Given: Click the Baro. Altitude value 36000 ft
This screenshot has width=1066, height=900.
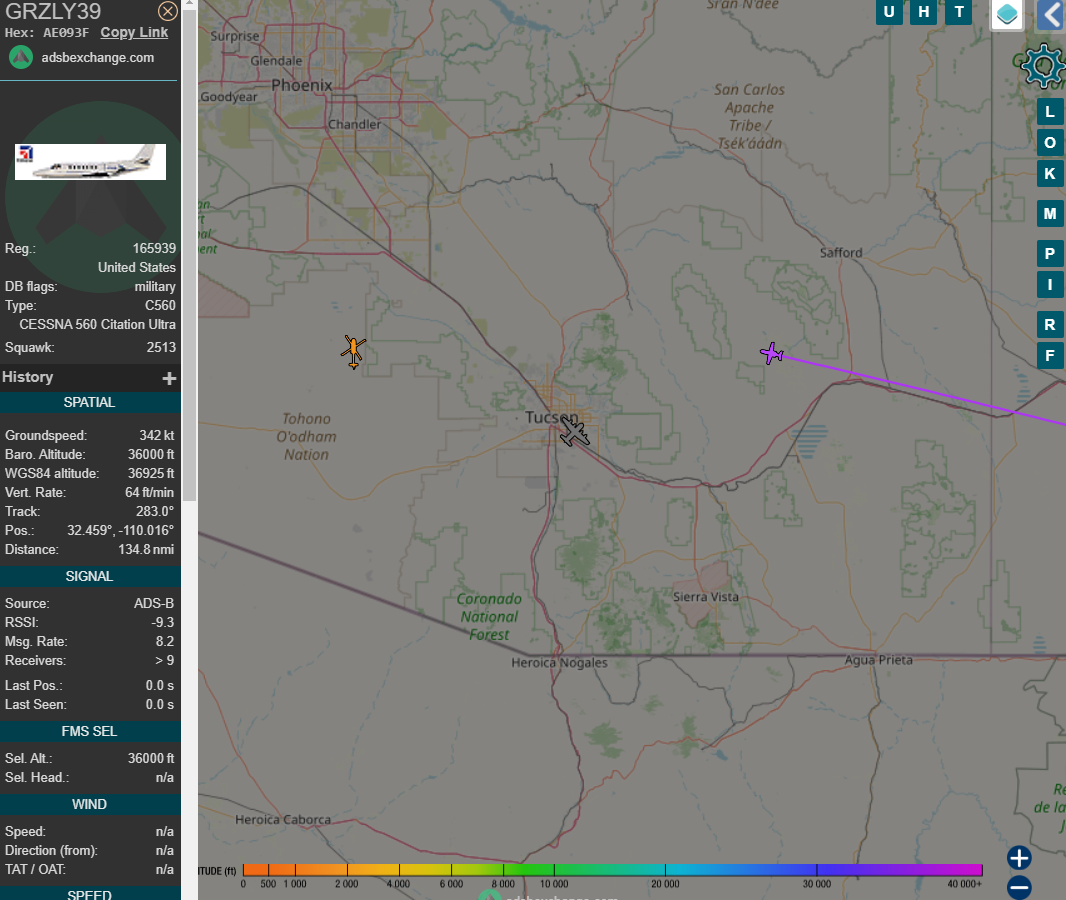Looking at the screenshot, I should coord(151,454).
